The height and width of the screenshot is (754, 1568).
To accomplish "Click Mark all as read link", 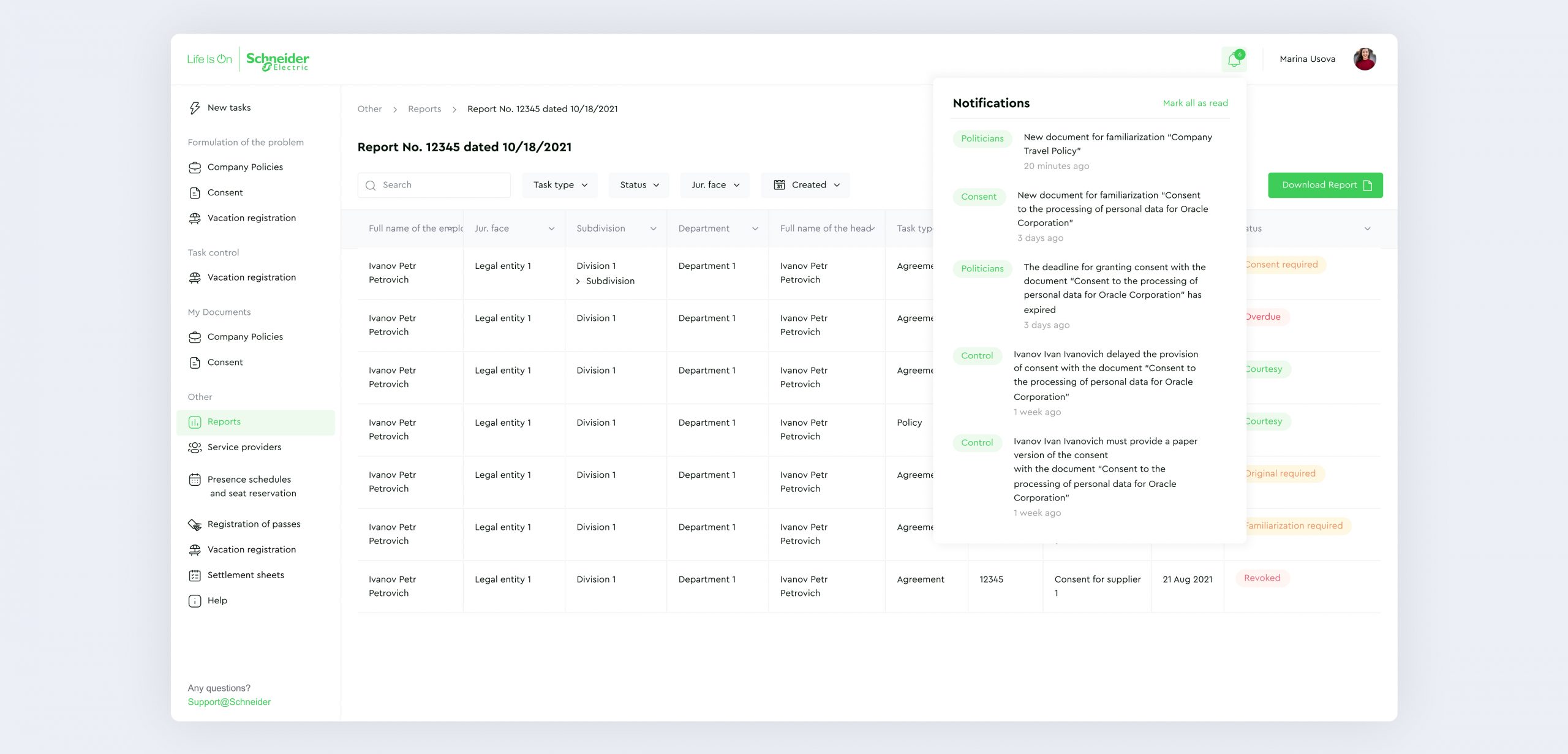I will point(1195,103).
